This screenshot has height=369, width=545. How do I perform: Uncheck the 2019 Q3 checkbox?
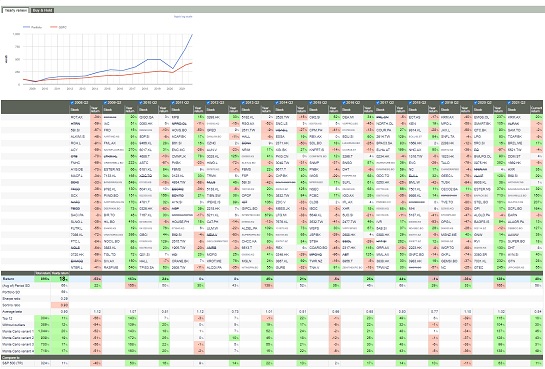443,103
